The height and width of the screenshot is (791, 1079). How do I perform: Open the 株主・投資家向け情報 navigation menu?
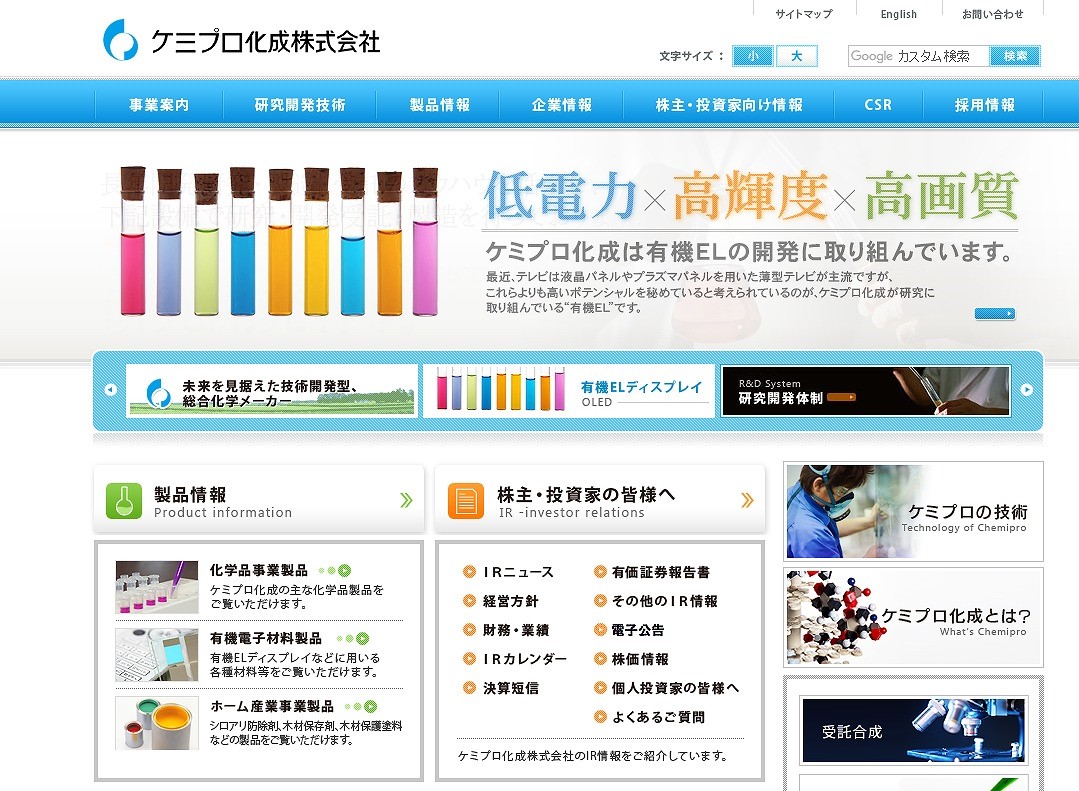click(729, 105)
